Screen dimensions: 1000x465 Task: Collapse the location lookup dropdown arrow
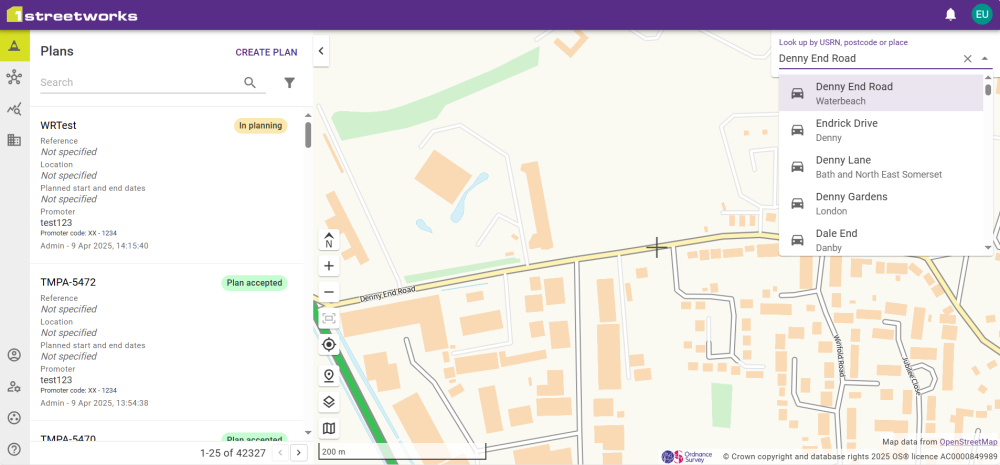(985, 59)
